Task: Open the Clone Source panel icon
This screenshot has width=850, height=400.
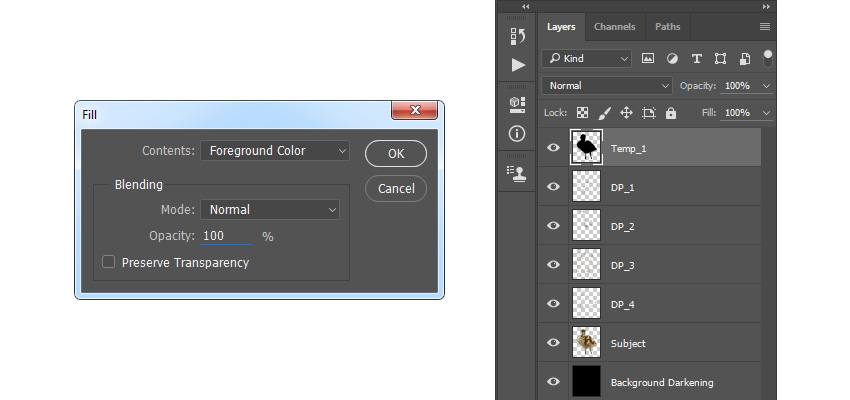Action: click(x=518, y=172)
